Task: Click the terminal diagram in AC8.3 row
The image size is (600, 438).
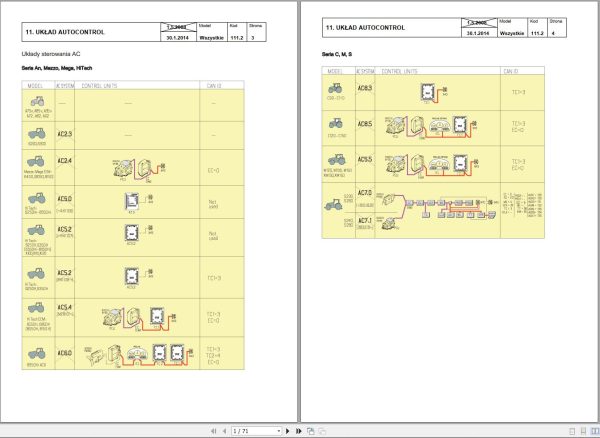Action: coord(434,93)
